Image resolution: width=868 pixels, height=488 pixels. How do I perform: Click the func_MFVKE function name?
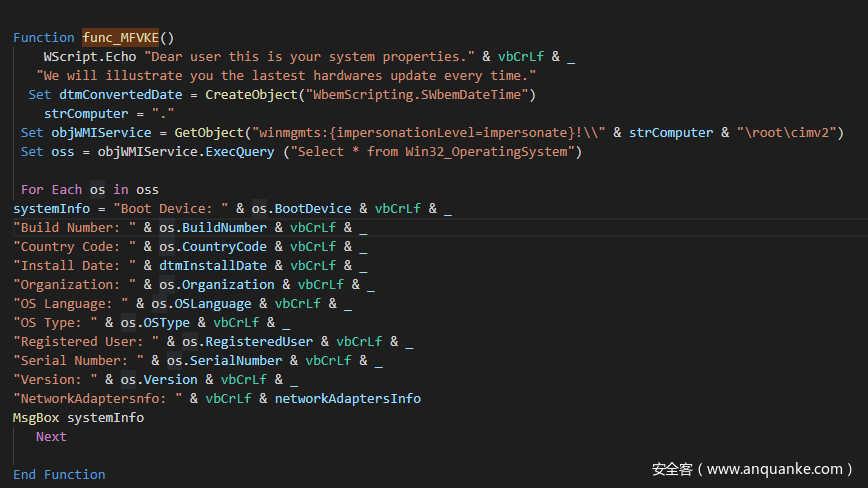click(121, 38)
